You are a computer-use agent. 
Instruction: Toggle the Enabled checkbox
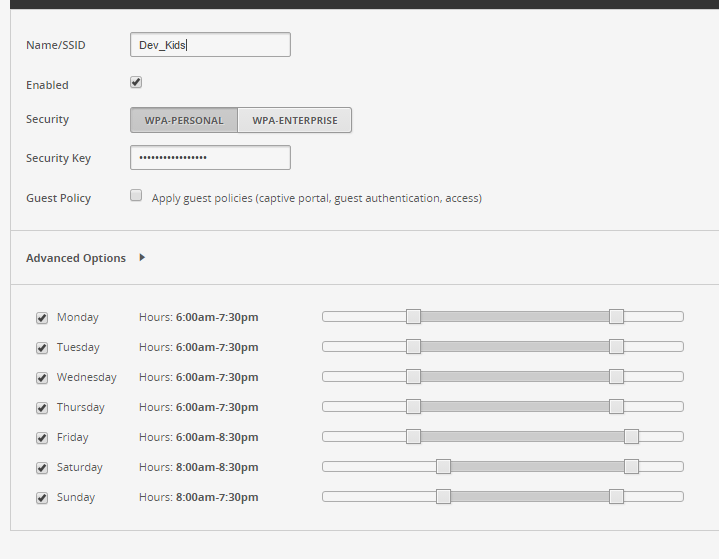(x=136, y=82)
